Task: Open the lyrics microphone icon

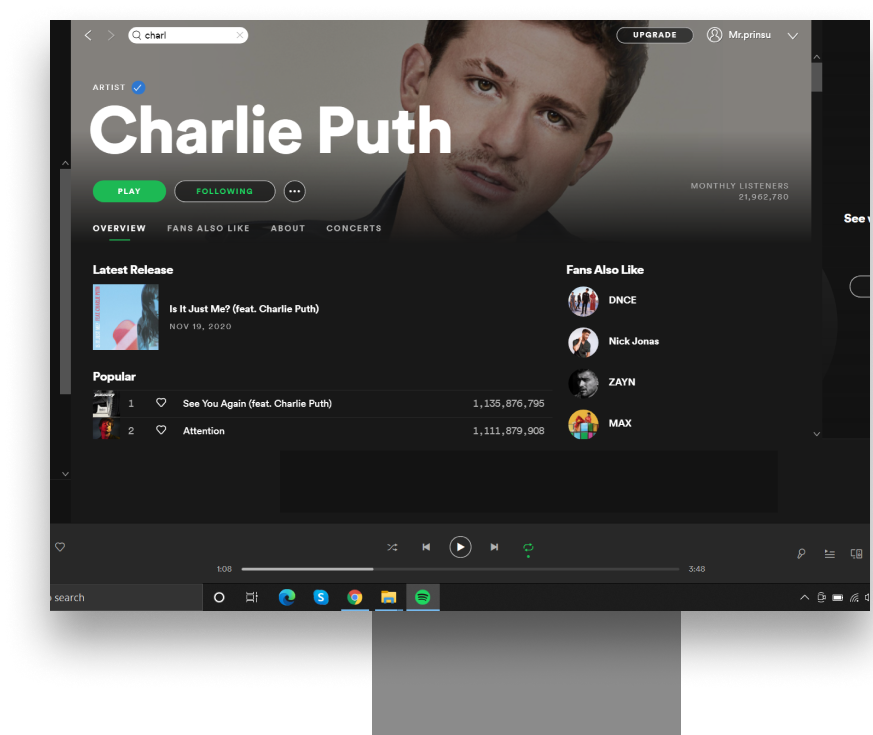Action: point(801,553)
